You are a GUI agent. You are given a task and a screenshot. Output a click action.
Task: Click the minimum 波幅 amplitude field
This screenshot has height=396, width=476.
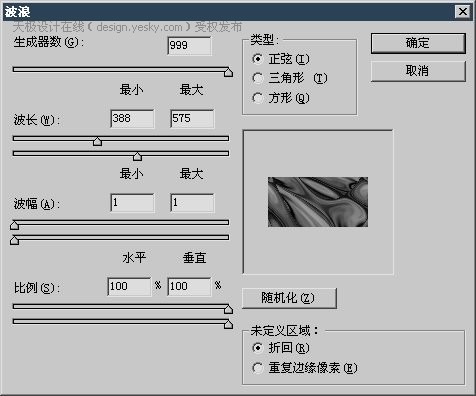tap(132, 203)
